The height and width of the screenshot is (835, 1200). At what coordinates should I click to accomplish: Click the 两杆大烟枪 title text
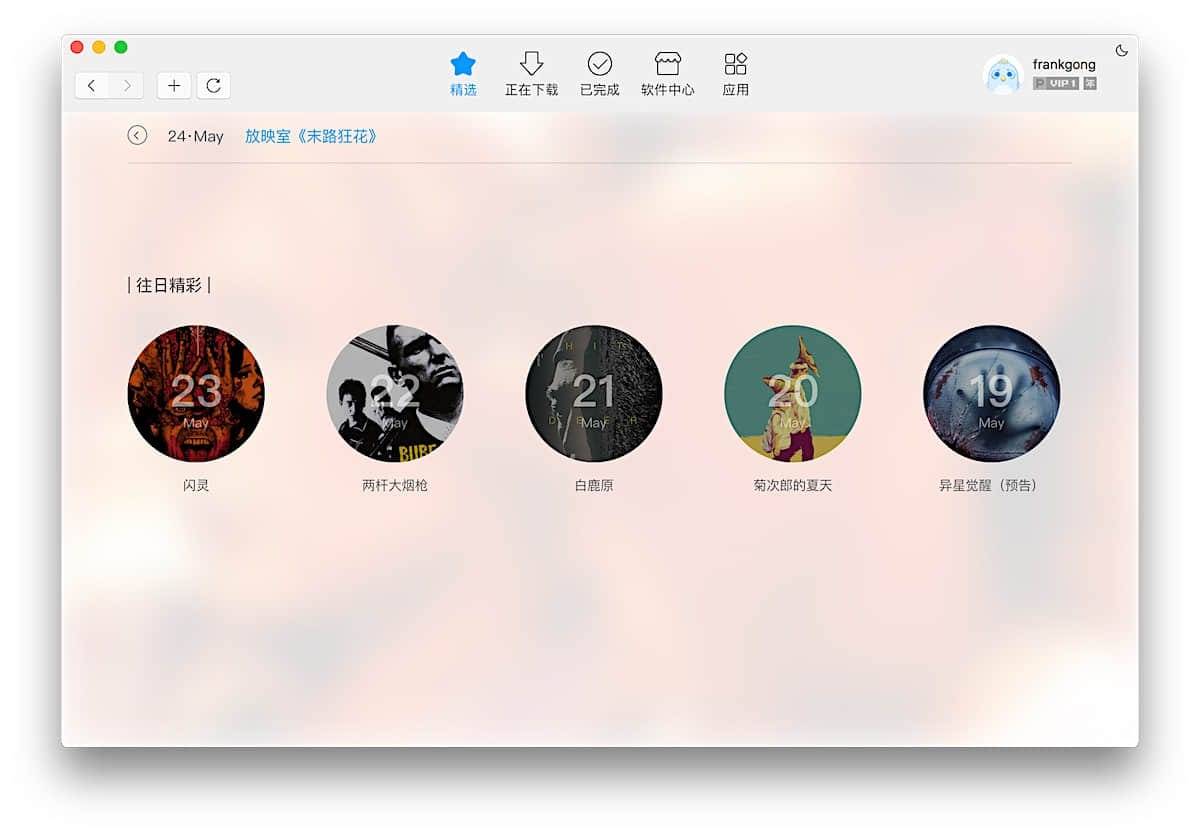point(395,486)
